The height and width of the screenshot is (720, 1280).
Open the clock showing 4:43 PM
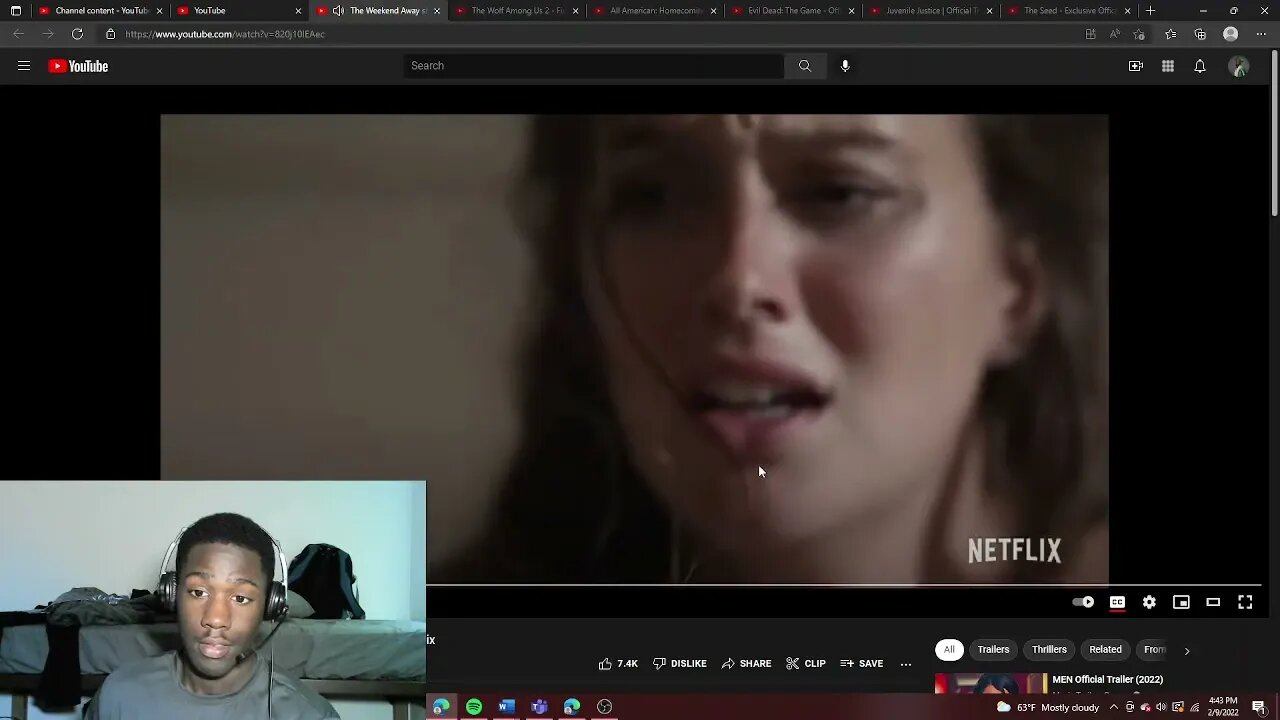click(x=1224, y=707)
